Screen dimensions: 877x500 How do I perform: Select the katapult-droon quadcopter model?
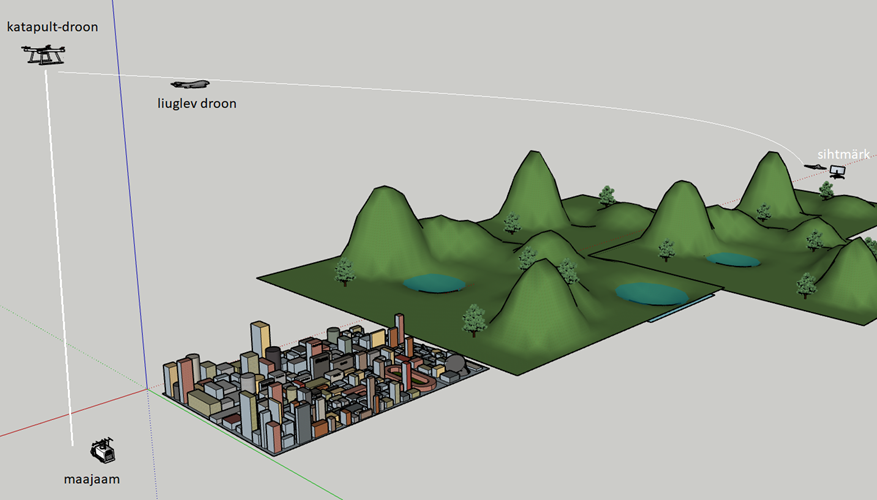click(44, 55)
